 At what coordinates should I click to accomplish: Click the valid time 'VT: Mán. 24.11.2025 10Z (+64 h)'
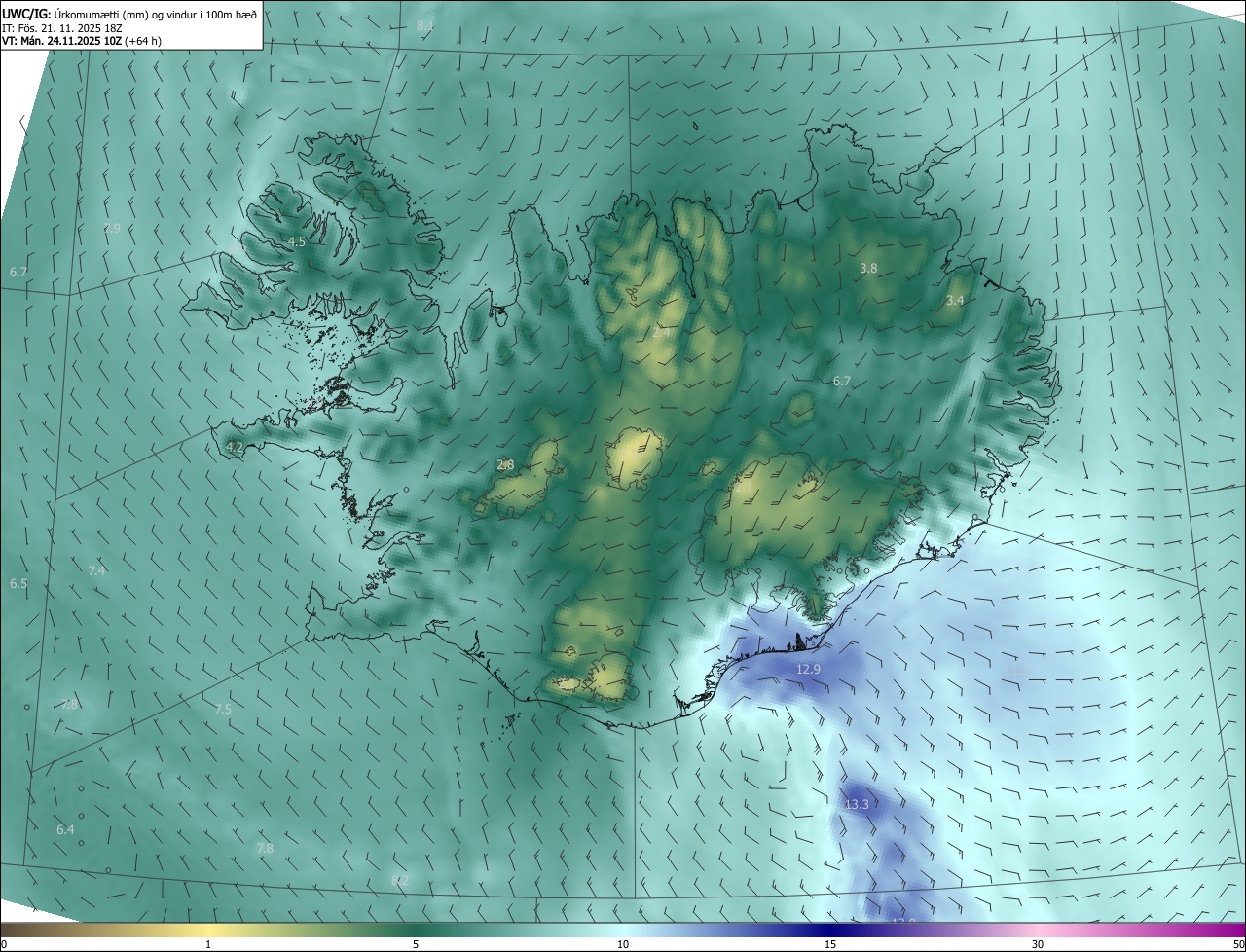83,41
